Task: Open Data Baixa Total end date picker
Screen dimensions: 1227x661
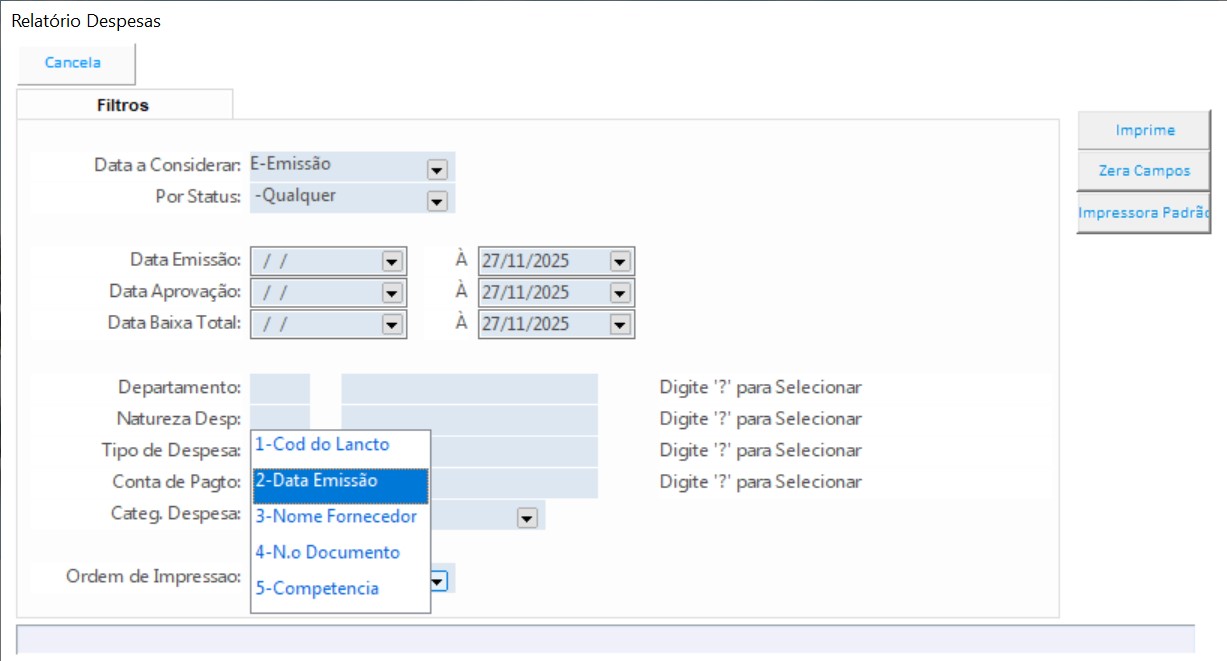Action: coord(620,325)
